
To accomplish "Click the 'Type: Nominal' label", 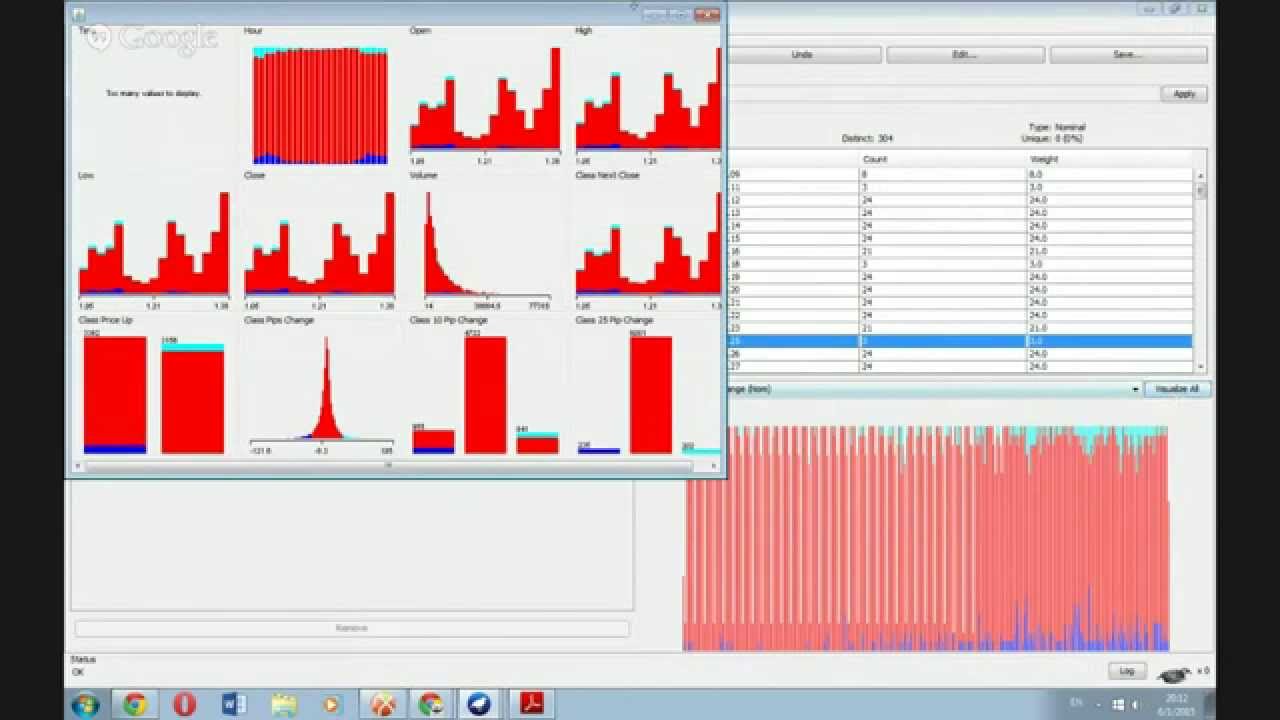I will 1056,127.
